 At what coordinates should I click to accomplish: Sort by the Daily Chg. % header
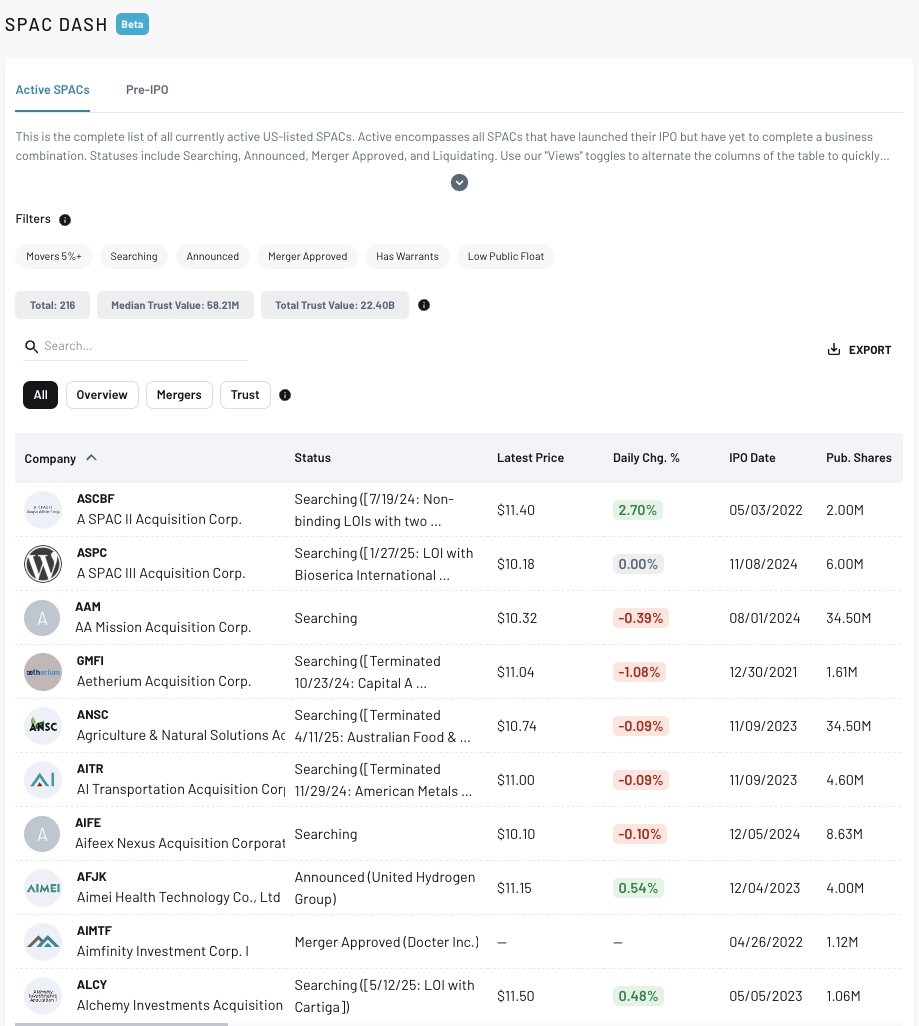[646, 458]
